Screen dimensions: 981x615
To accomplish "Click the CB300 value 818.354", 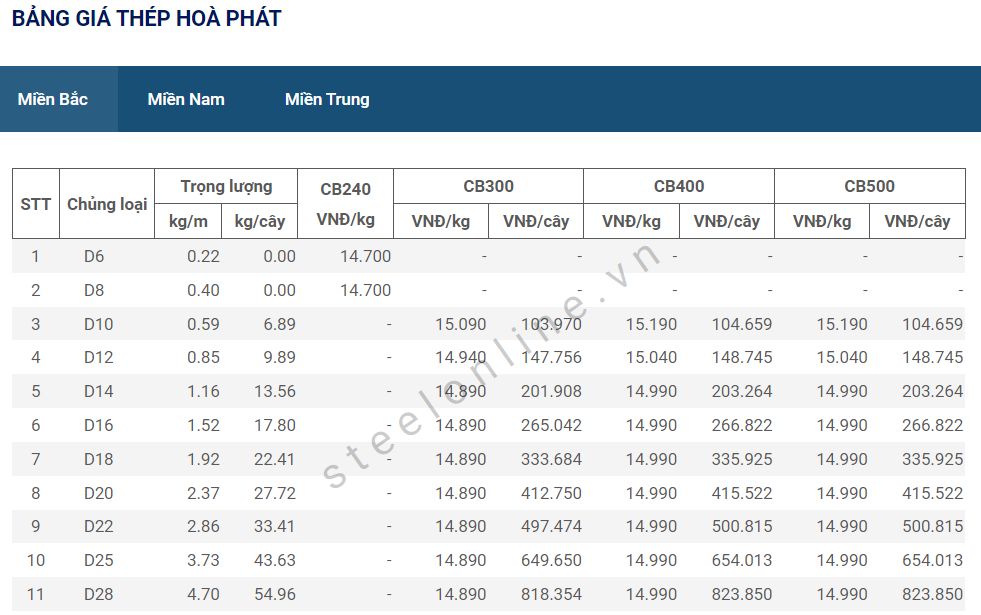I will [551, 594].
